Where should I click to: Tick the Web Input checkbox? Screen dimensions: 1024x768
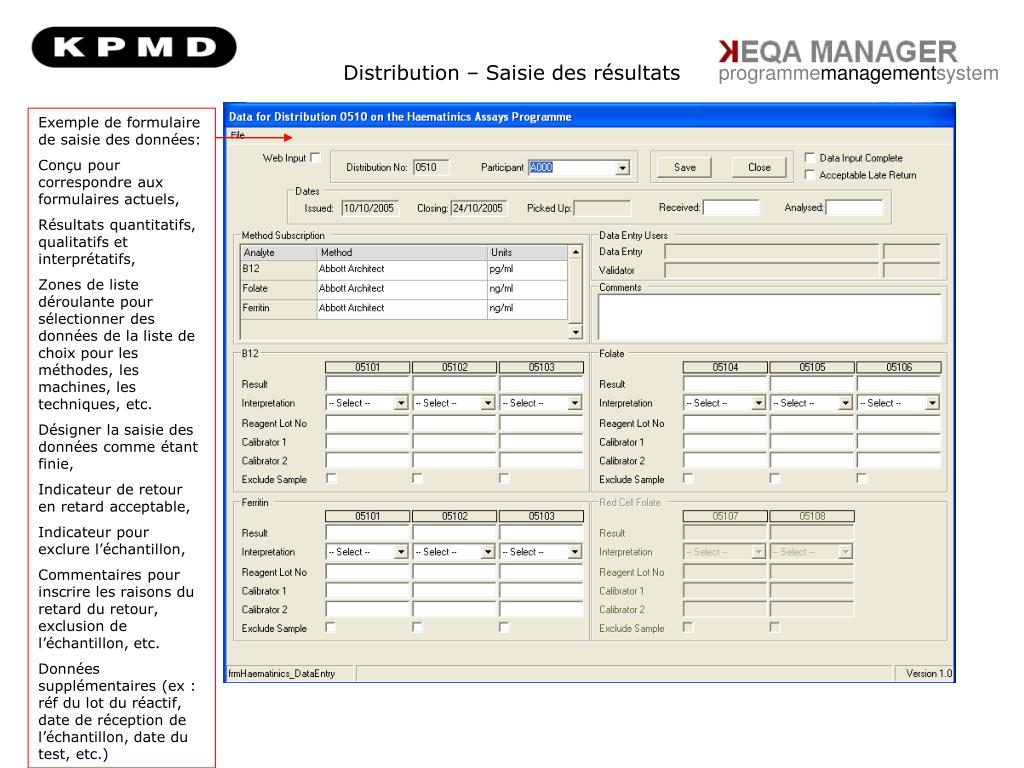click(x=315, y=157)
